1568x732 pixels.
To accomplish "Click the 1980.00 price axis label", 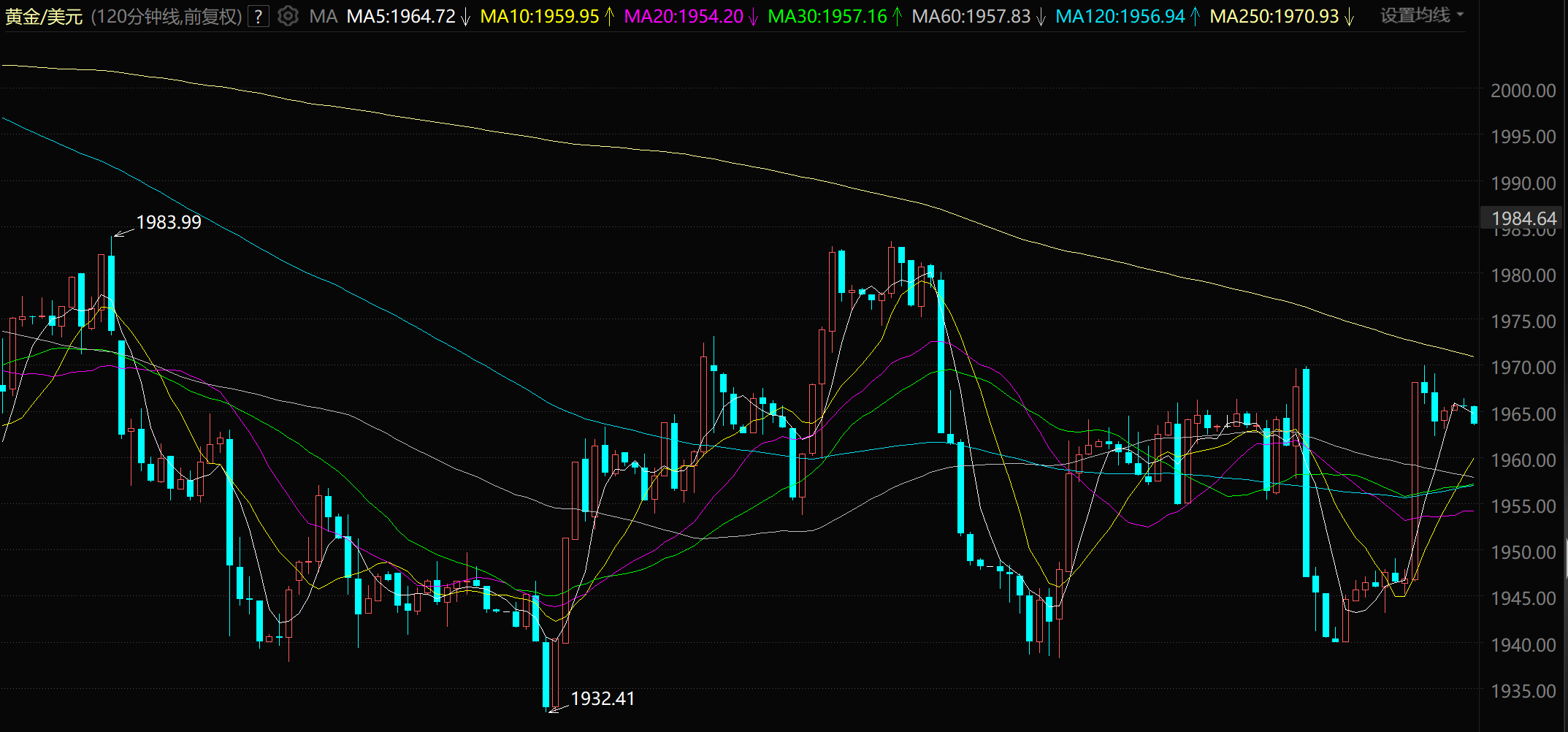I will (1523, 275).
